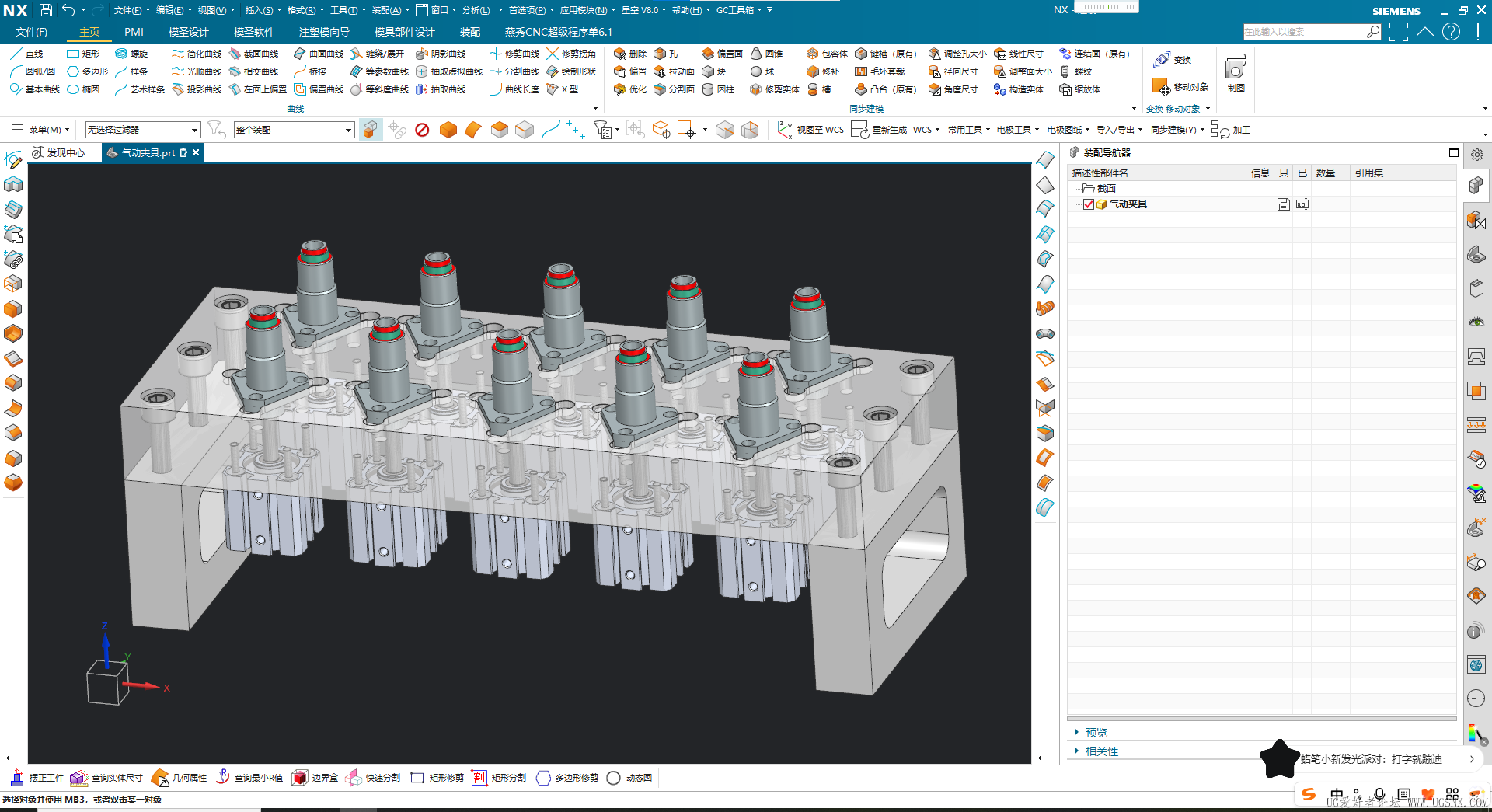This screenshot has width=1492, height=812.
Task: Click the 摆正工件 align workpiece button
Action: (x=37, y=778)
